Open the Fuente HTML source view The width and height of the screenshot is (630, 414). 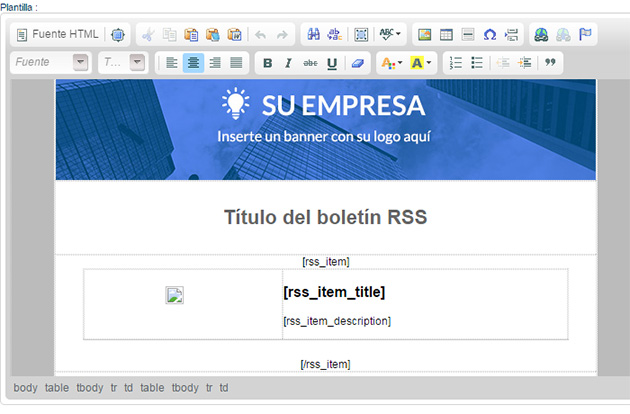point(57,35)
